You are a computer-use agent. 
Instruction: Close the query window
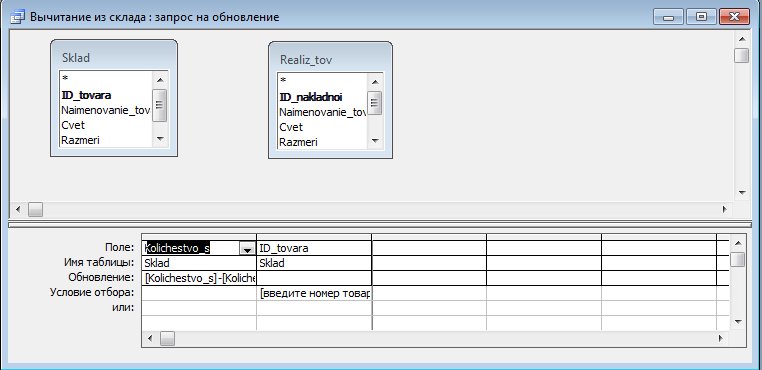point(733,17)
